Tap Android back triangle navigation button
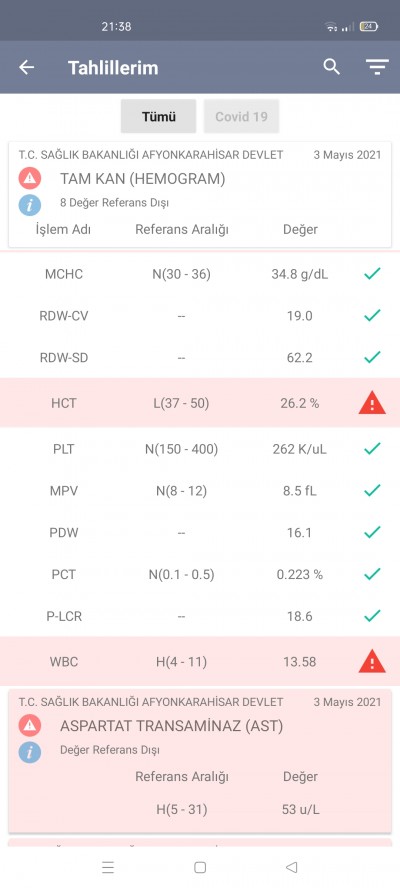The height and width of the screenshot is (888, 400). 291,867
